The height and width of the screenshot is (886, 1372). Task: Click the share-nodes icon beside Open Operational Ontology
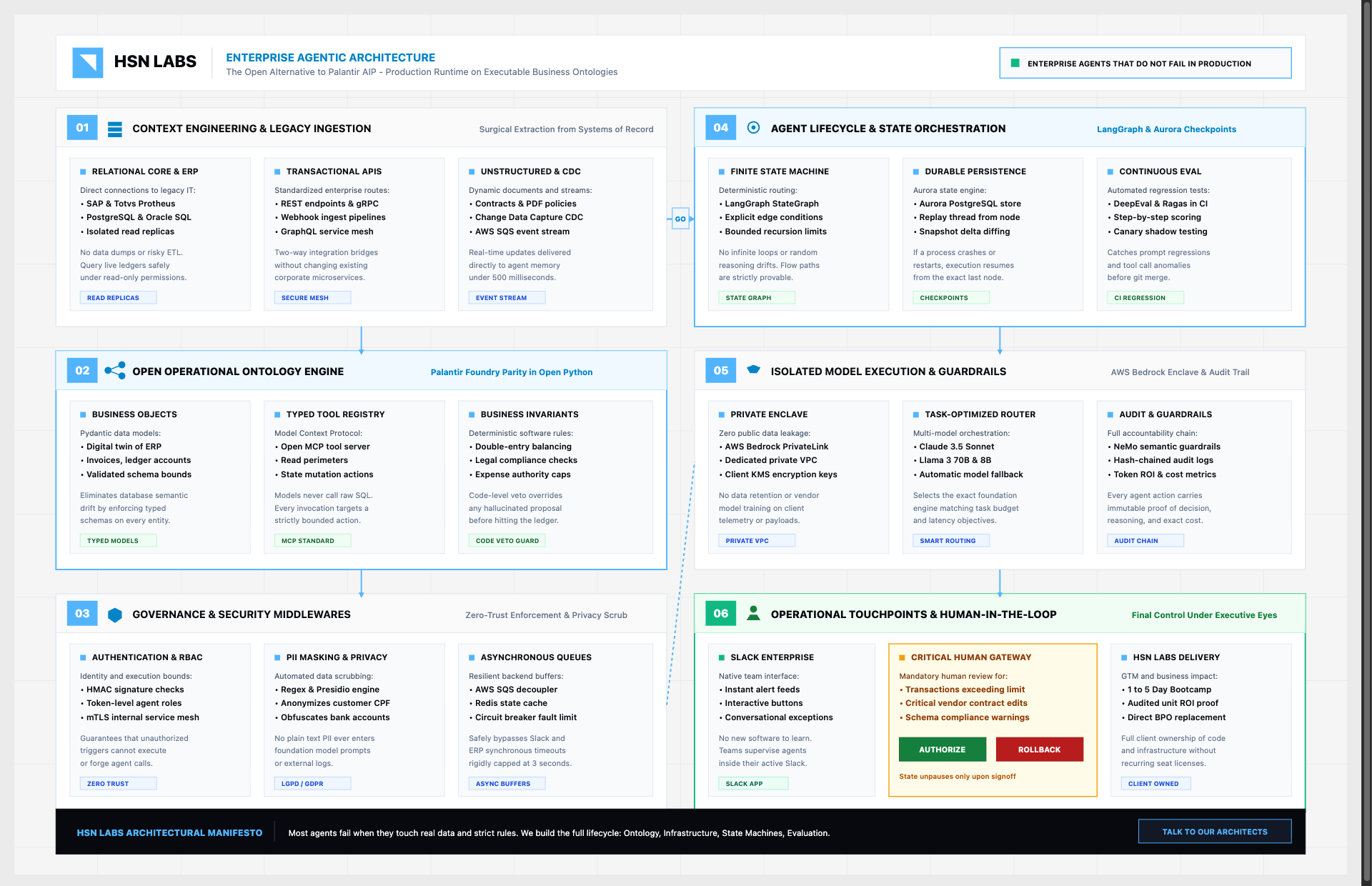click(114, 370)
